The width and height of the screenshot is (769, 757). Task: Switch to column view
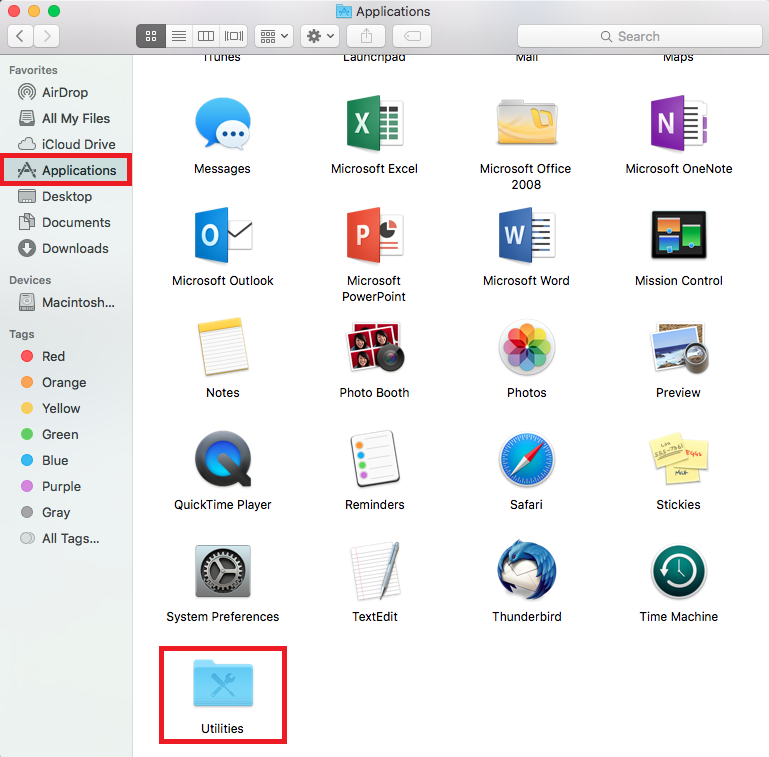[206, 36]
